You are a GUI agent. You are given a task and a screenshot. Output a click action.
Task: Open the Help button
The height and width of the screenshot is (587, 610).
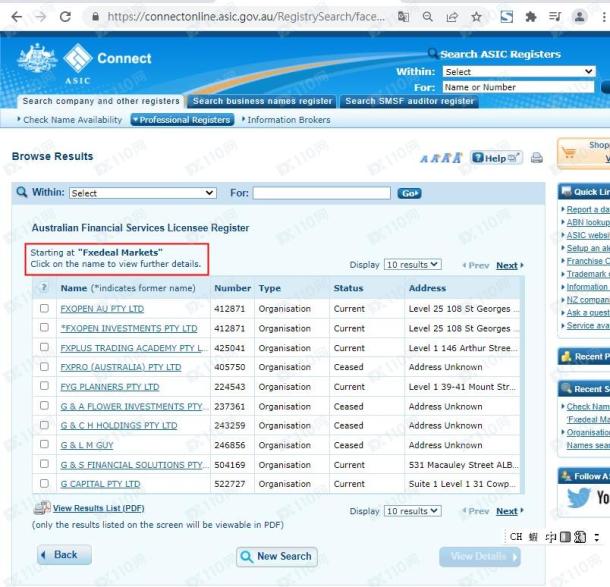point(496,158)
